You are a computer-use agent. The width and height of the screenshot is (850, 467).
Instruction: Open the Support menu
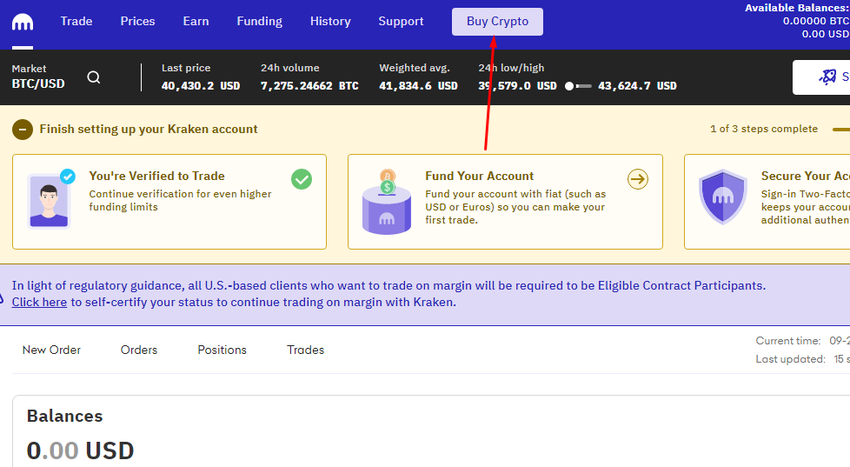[x=401, y=21]
